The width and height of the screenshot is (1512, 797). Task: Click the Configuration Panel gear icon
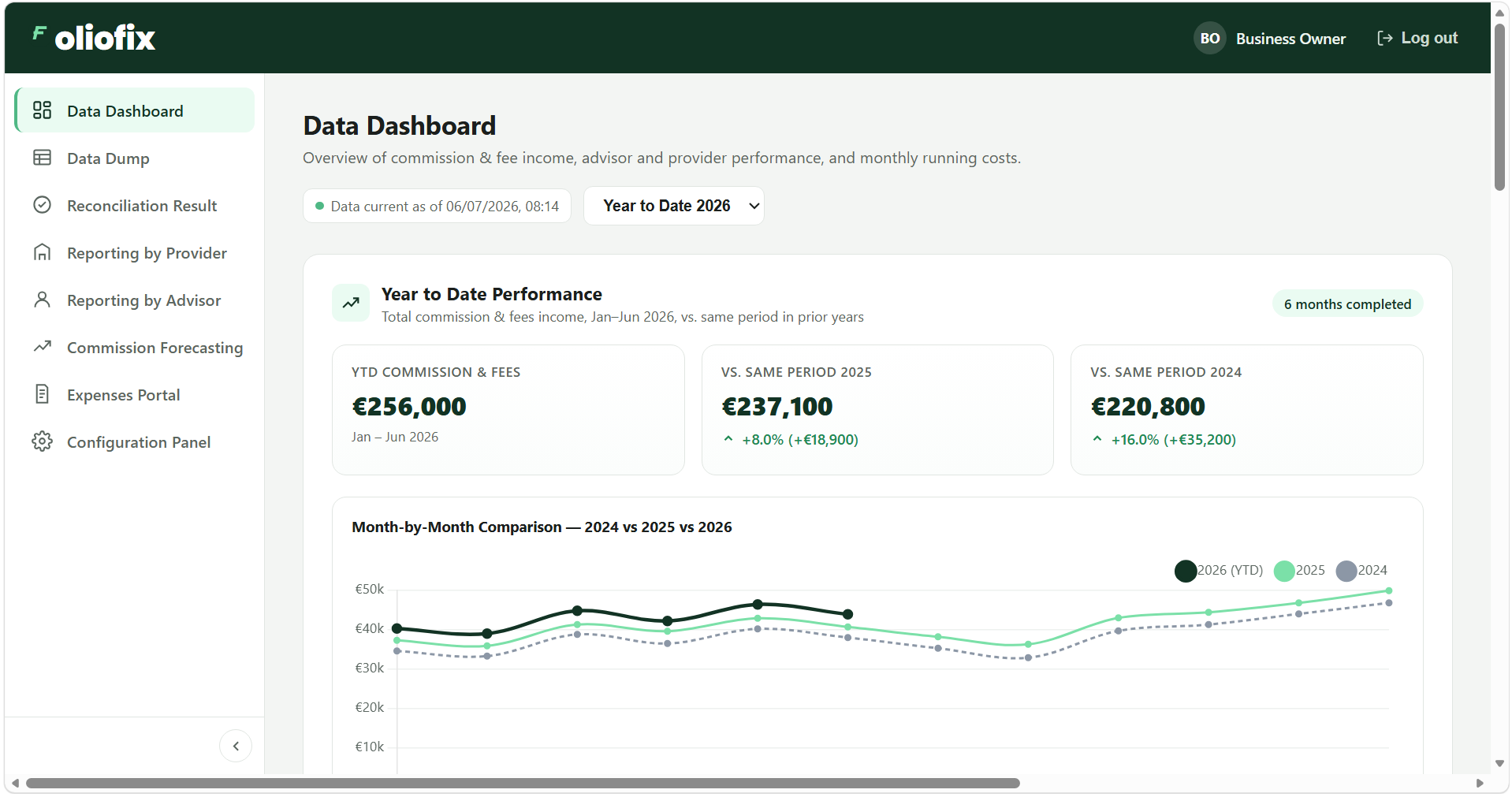click(x=42, y=441)
